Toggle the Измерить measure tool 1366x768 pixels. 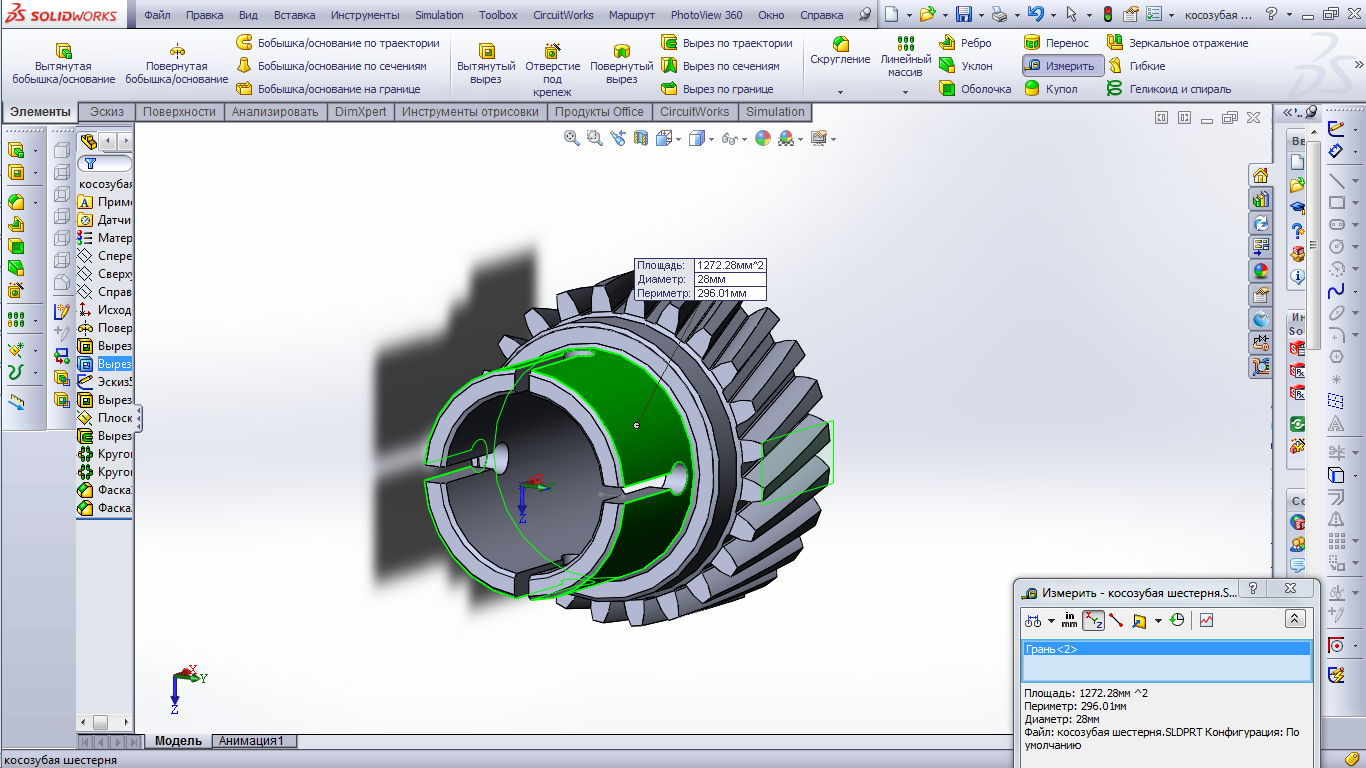pyautogui.click(x=1062, y=66)
